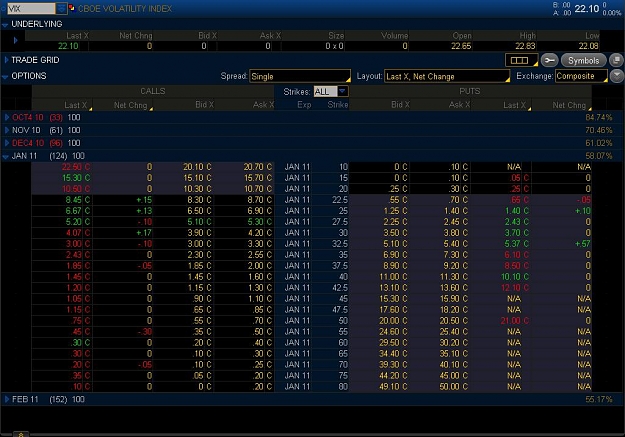Open the Exchange dropdown showing Composite
Image resolution: width=625 pixels, height=437 pixels.
tap(581, 76)
